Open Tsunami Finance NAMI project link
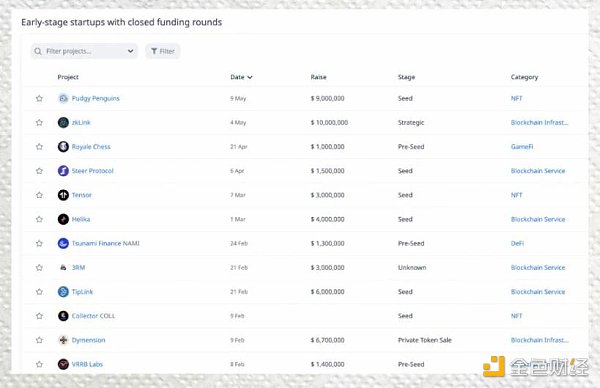The image size is (600, 388). pos(106,243)
